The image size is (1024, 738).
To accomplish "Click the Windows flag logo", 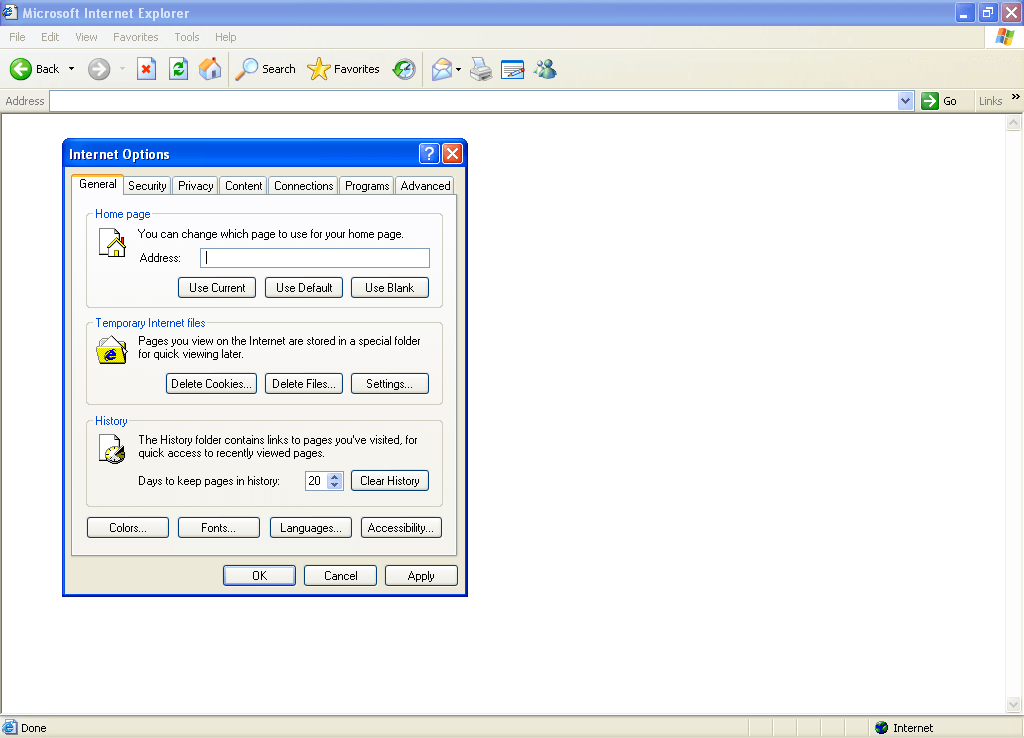I will click(x=1004, y=37).
